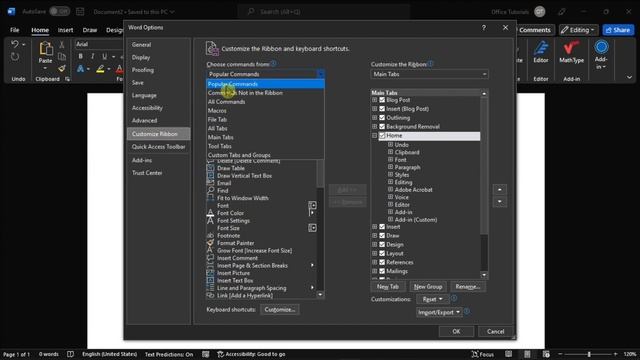This screenshot has width=640, height=360.
Task: Click the zoom slider handle
Action: click(x=589, y=354)
